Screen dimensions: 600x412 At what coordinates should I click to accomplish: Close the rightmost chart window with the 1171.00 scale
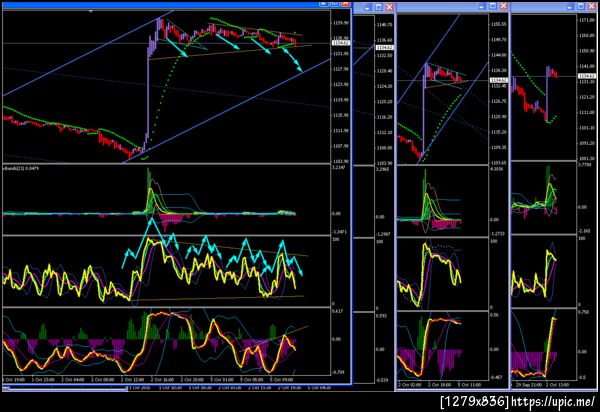point(592,7)
